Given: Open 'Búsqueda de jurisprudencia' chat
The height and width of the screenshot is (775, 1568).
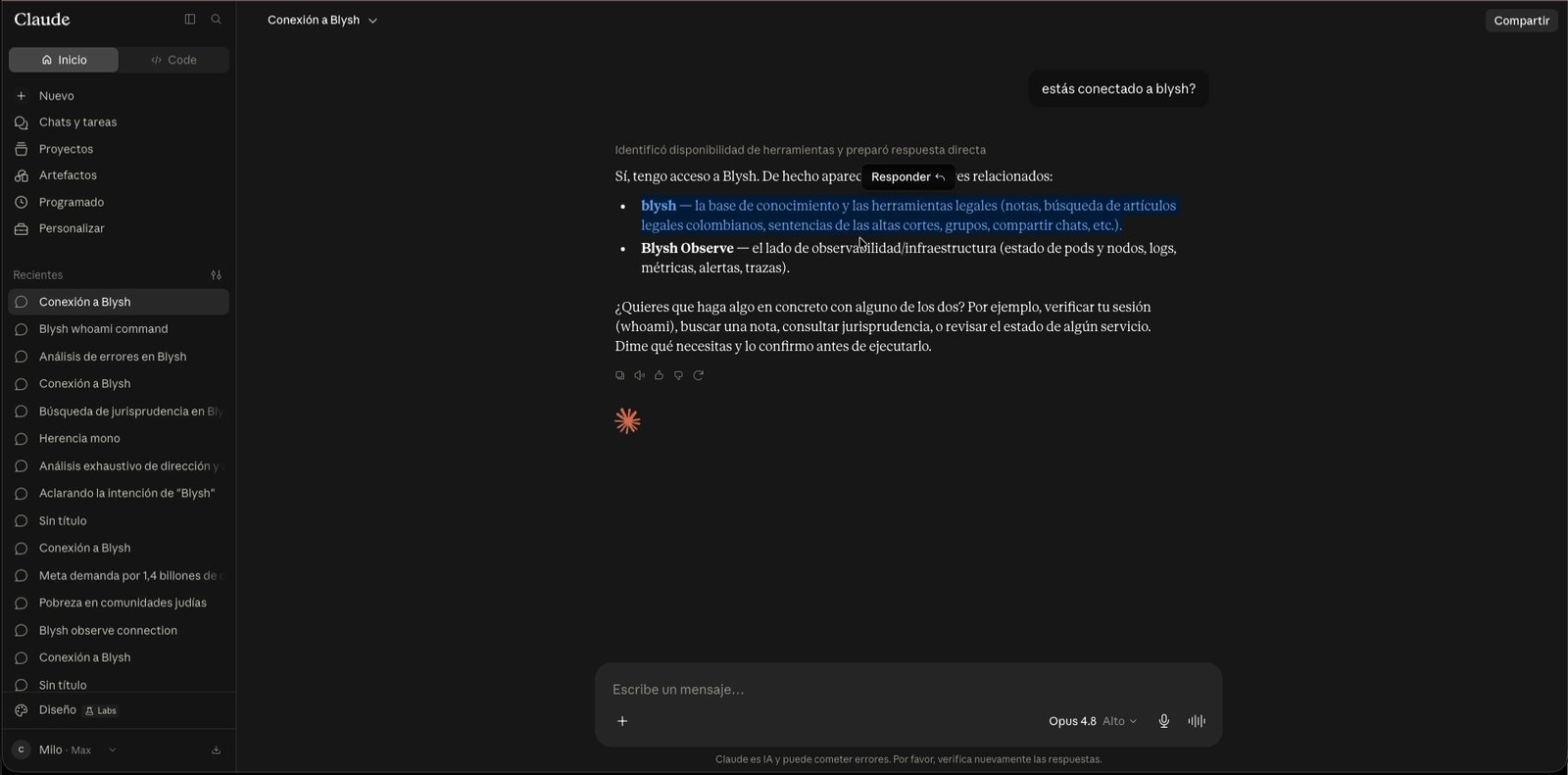Looking at the screenshot, I should [119, 412].
